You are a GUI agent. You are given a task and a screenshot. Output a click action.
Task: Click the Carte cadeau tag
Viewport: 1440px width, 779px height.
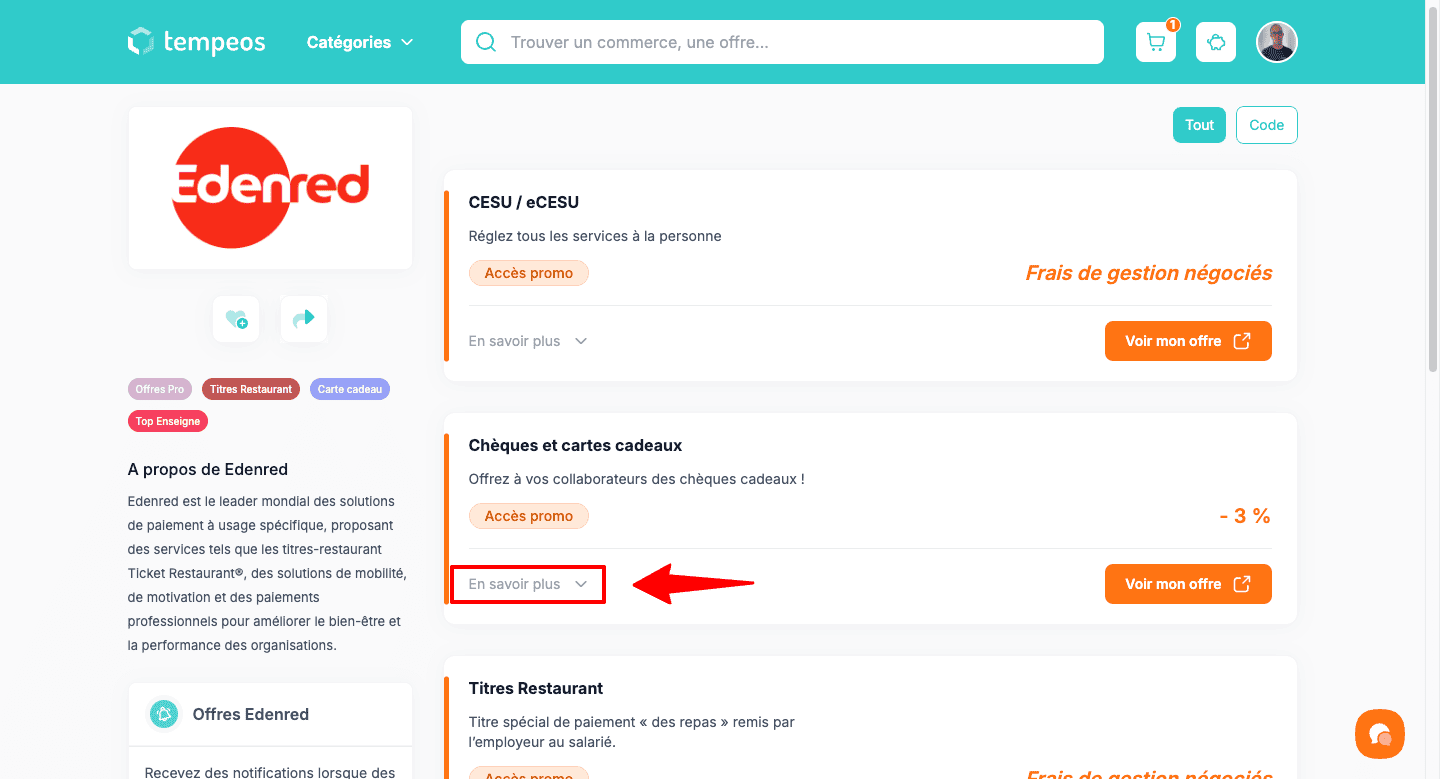350,389
